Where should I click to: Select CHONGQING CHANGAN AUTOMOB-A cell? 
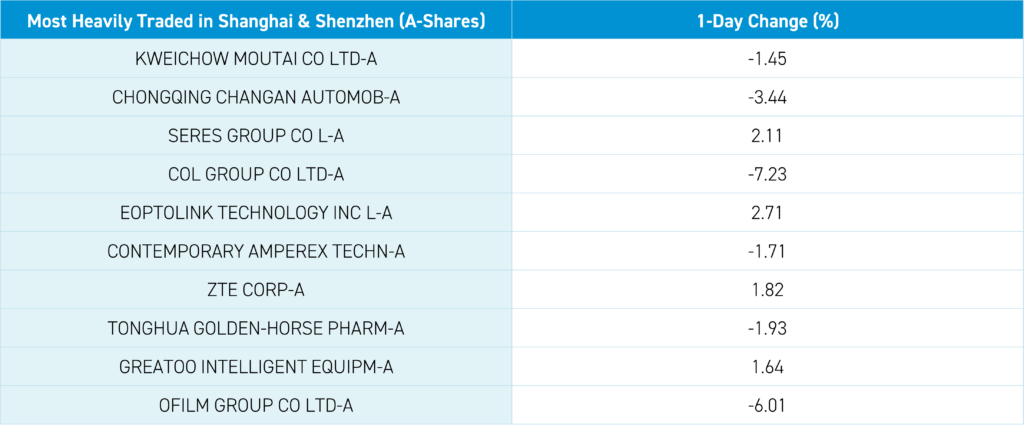point(256,97)
